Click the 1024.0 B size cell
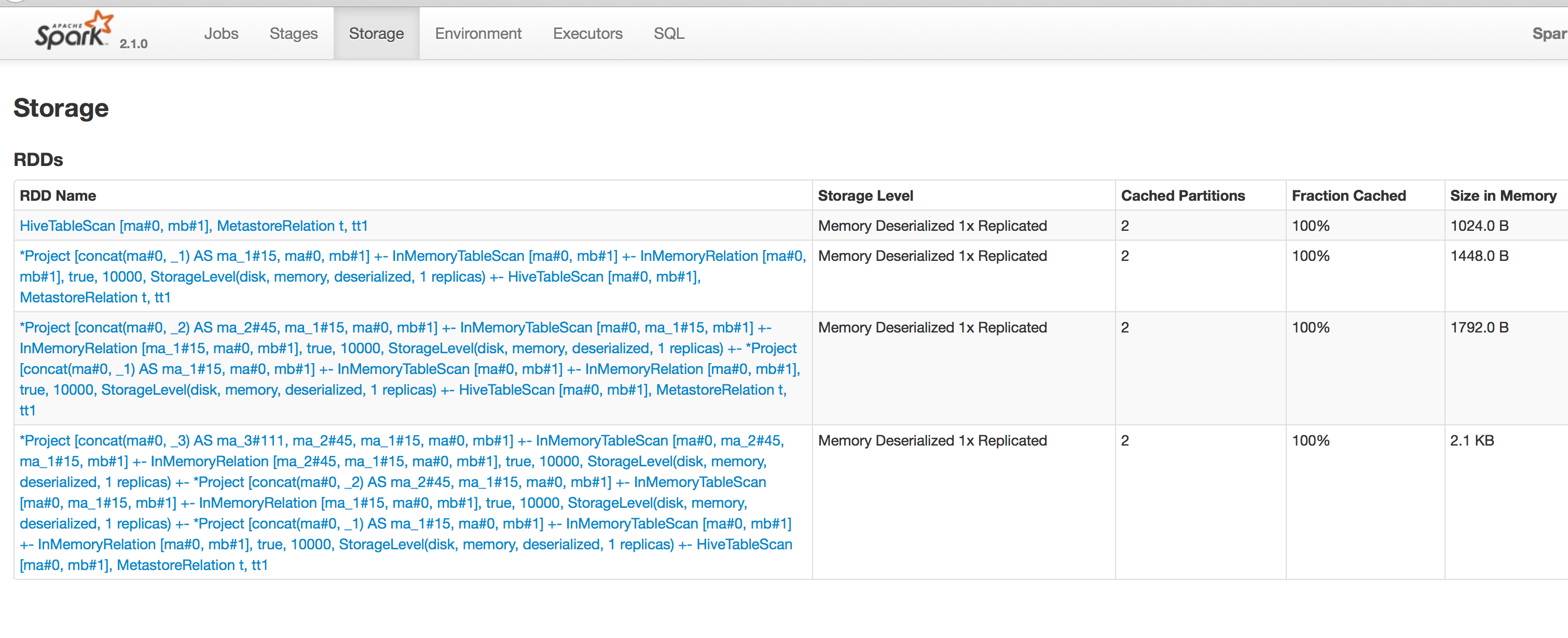The width and height of the screenshot is (1568, 638). 1479,226
